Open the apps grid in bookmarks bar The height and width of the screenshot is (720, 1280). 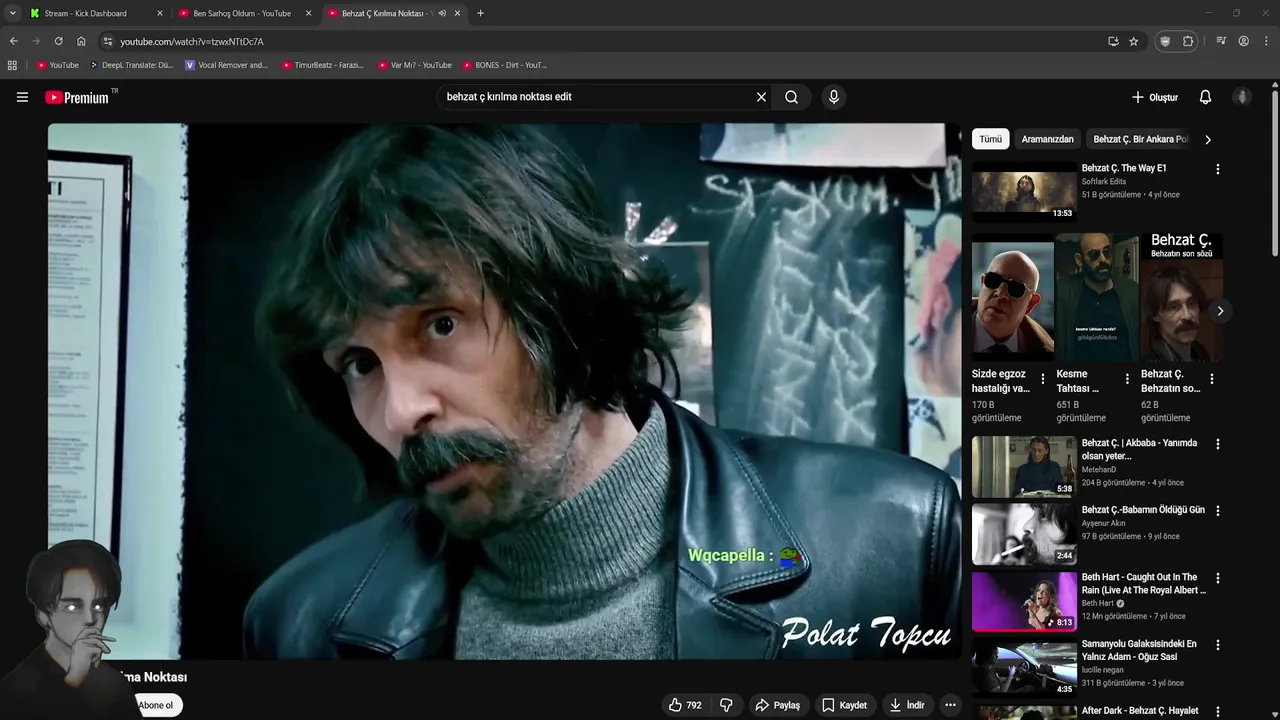(x=12, y=65)
